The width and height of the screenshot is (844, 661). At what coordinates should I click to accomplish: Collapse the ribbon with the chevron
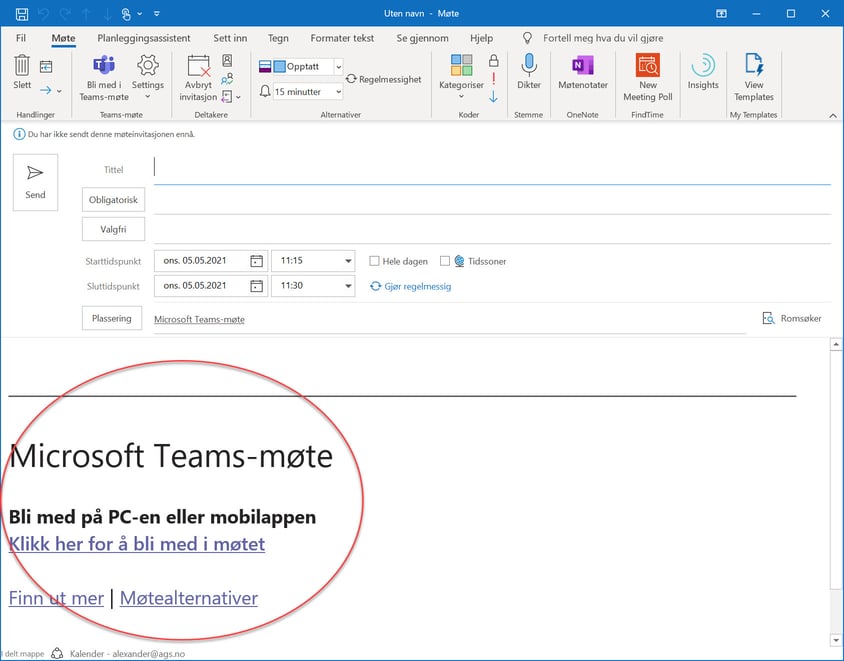pyautogui.click(x=833, y=115)
